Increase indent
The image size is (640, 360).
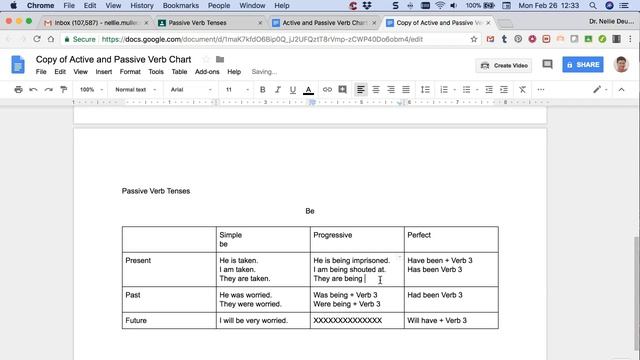click(504, 89)
